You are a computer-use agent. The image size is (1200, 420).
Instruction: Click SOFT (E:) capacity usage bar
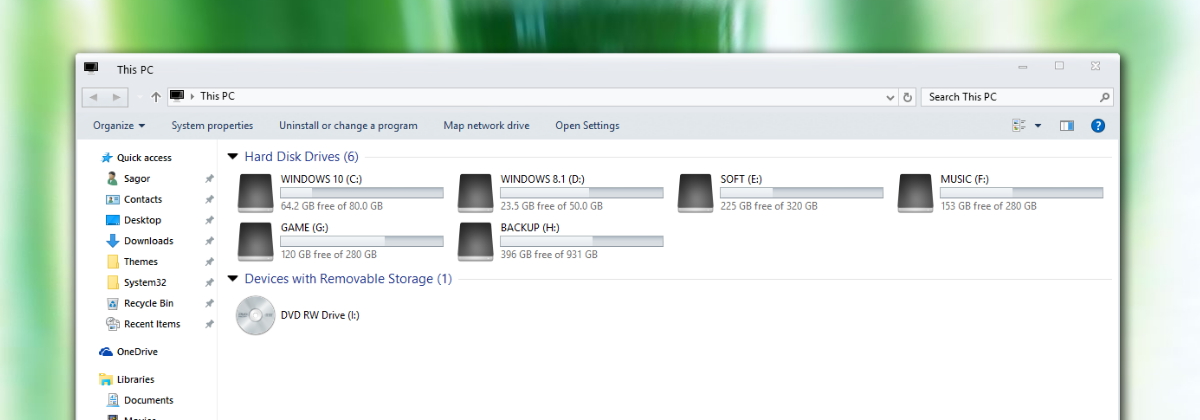(x=802, y=192)
